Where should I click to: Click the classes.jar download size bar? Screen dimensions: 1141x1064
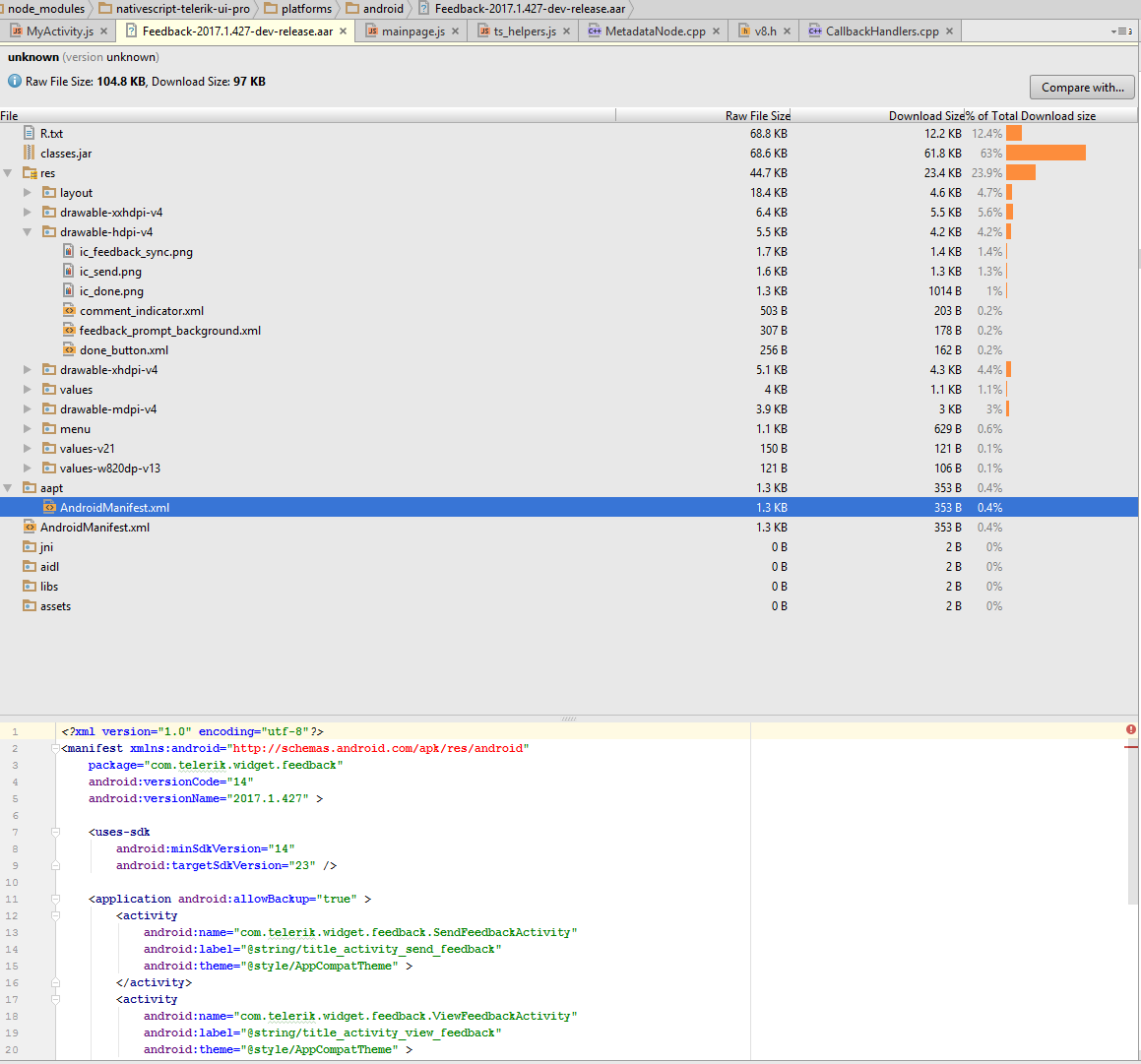pyautogui.click(x=1046, y=153)
